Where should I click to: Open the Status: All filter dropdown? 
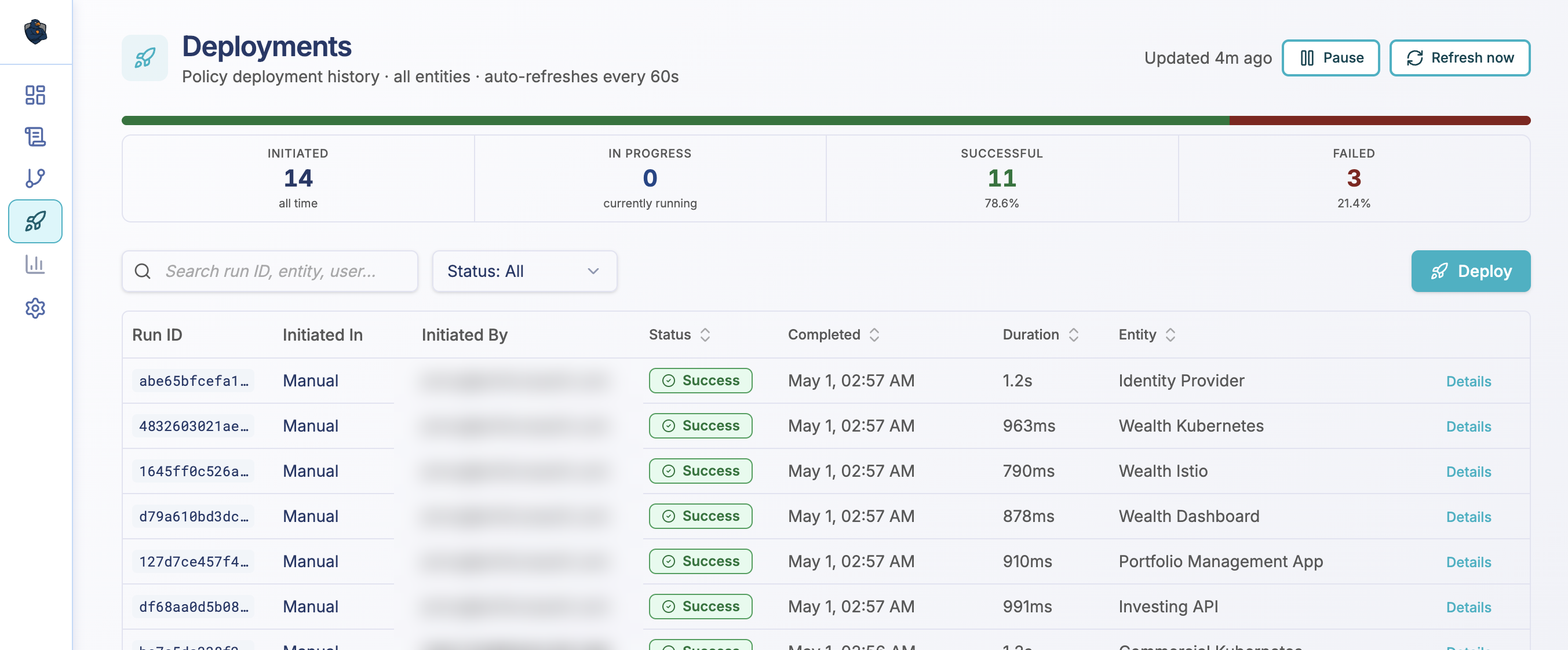pyautogui.click(x=525, y=271)
